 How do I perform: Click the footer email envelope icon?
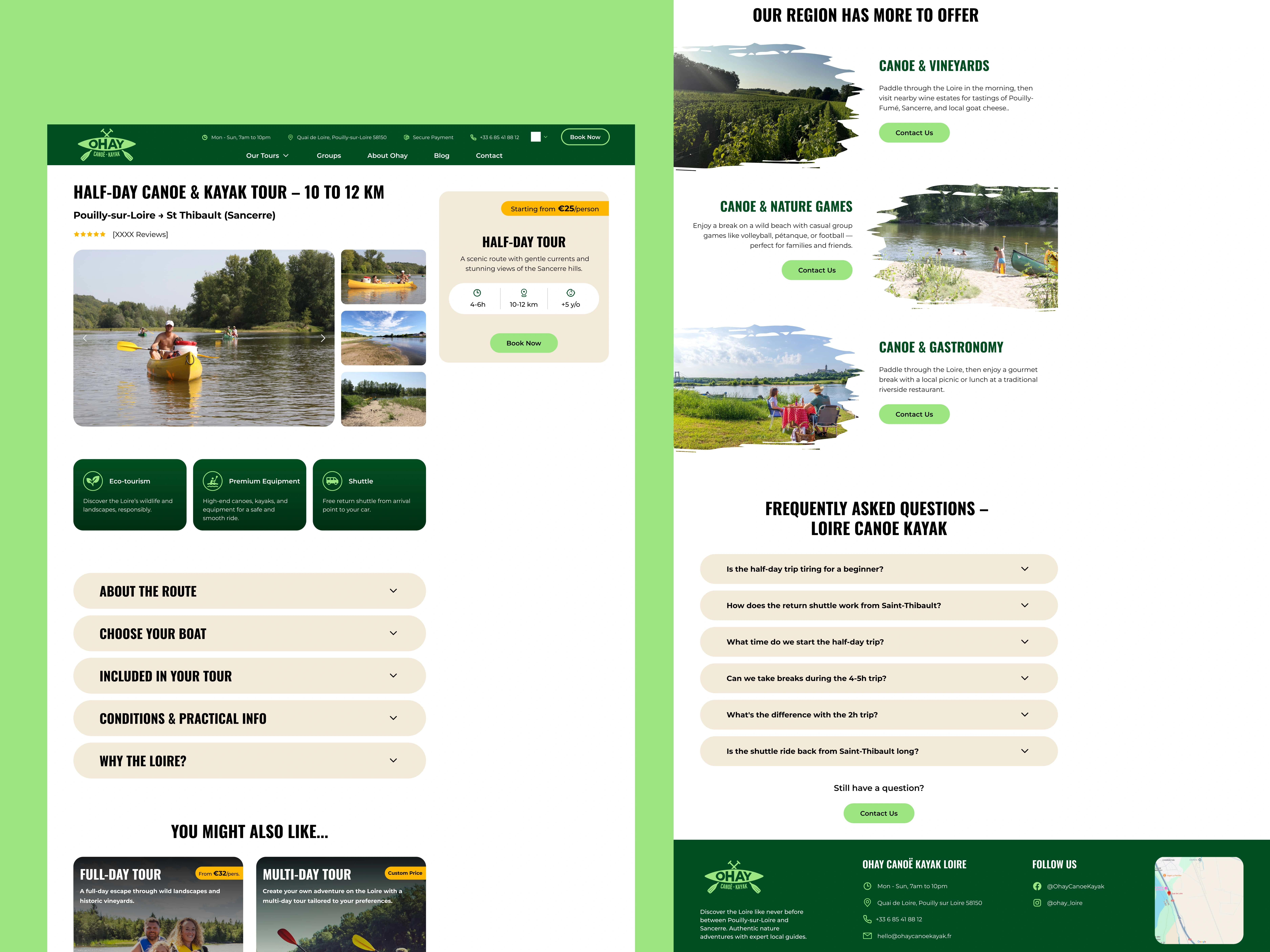click(x=867, y=936)
